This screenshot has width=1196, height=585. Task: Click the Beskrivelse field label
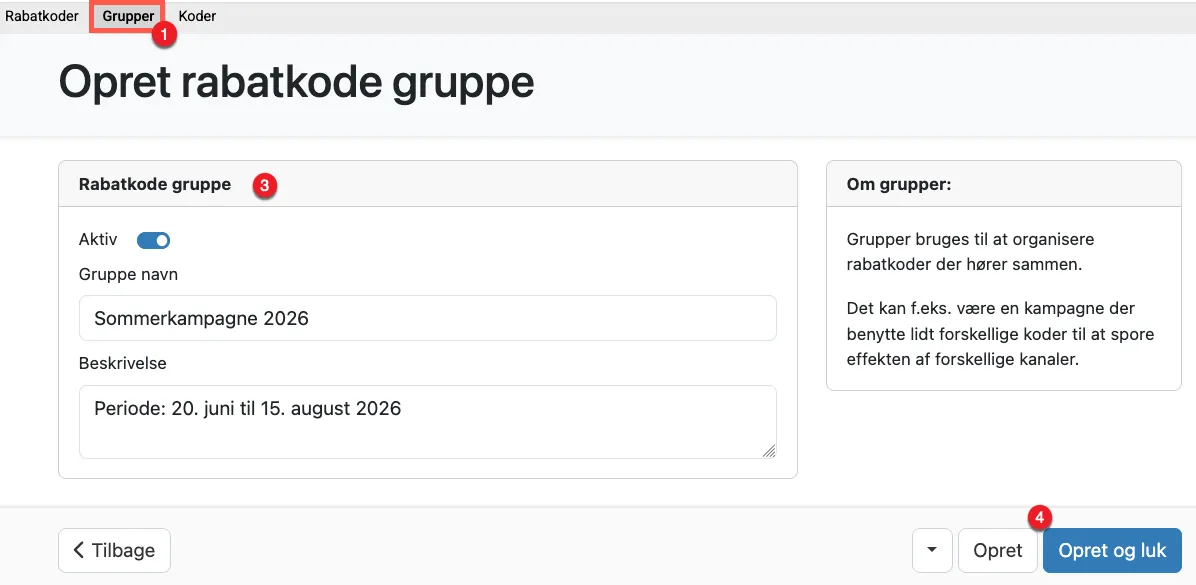pos(123,363)
